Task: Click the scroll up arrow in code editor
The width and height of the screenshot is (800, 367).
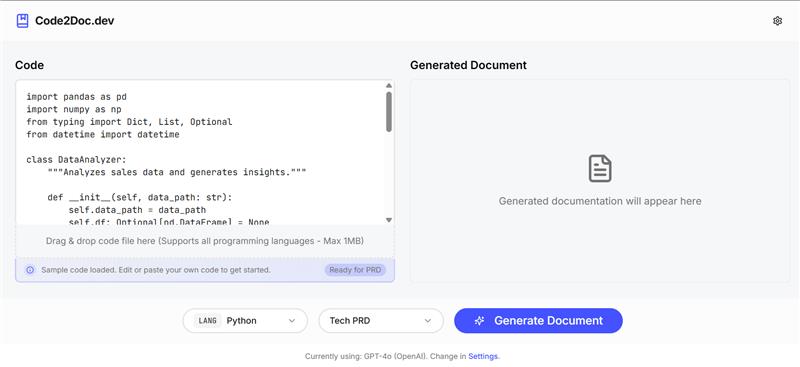Action: 389,86
